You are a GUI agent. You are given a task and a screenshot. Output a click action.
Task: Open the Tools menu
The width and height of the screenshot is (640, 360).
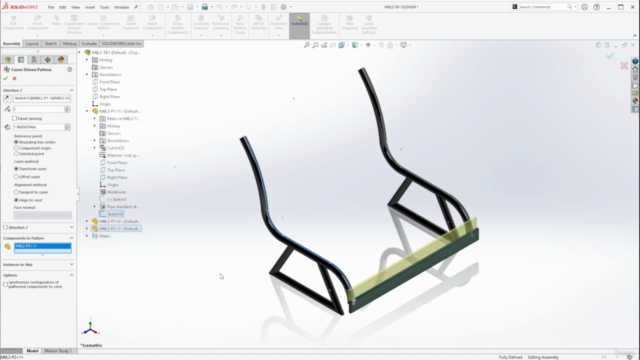click(104, 7)
